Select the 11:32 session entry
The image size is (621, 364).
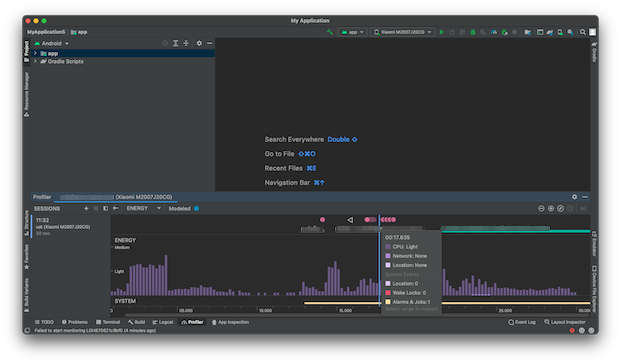click(70, 227)
